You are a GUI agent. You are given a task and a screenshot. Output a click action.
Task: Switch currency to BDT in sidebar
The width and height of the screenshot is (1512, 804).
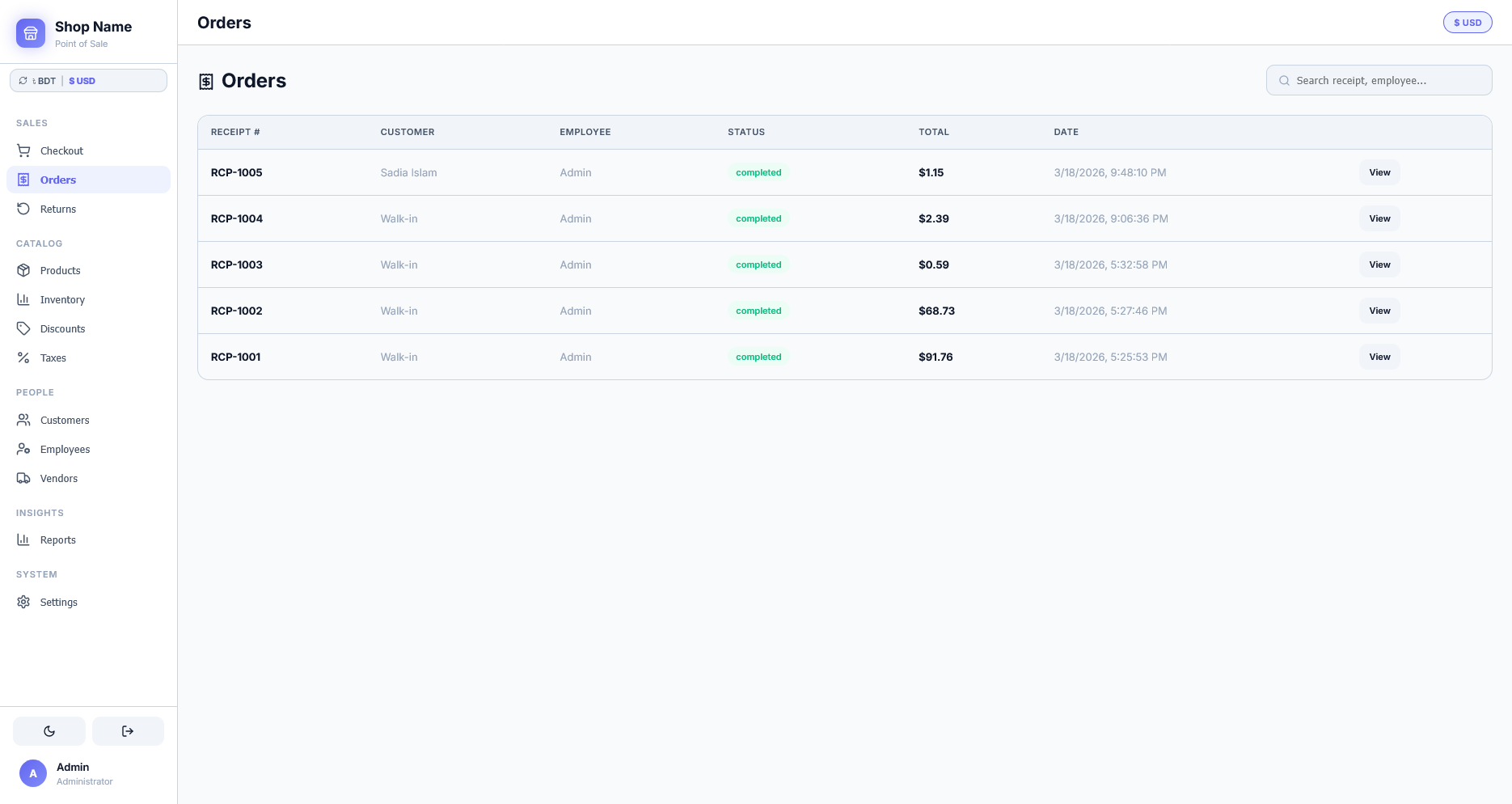coord(44,81)
